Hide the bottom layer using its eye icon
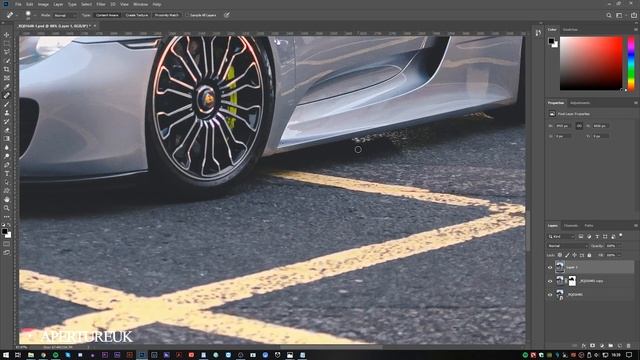640x360 pixels. [x=550, y=294]
